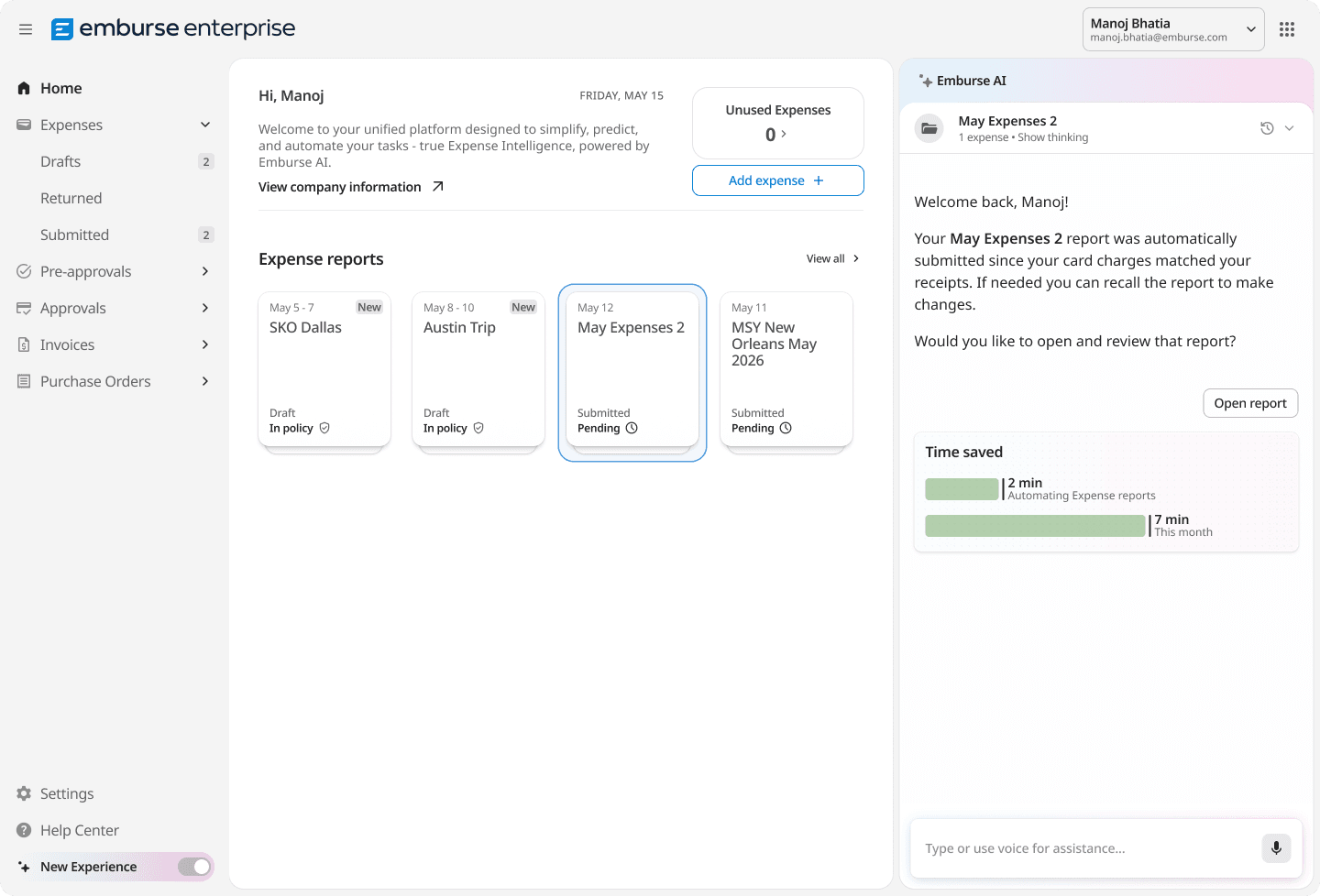Click the Home house icon
The height and width of the screenshot is (896, 1320).
[24, 88]
